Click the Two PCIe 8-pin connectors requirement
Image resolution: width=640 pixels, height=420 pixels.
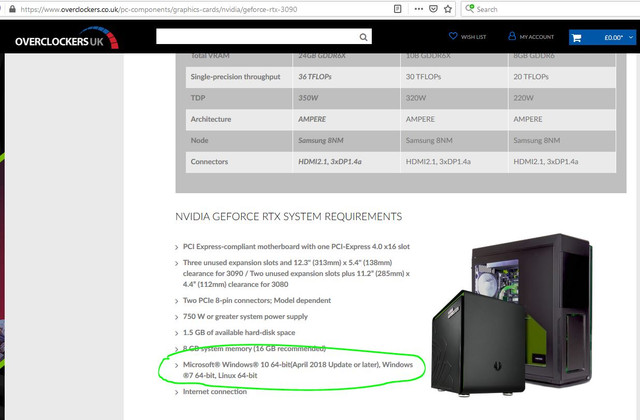point(257,300)
